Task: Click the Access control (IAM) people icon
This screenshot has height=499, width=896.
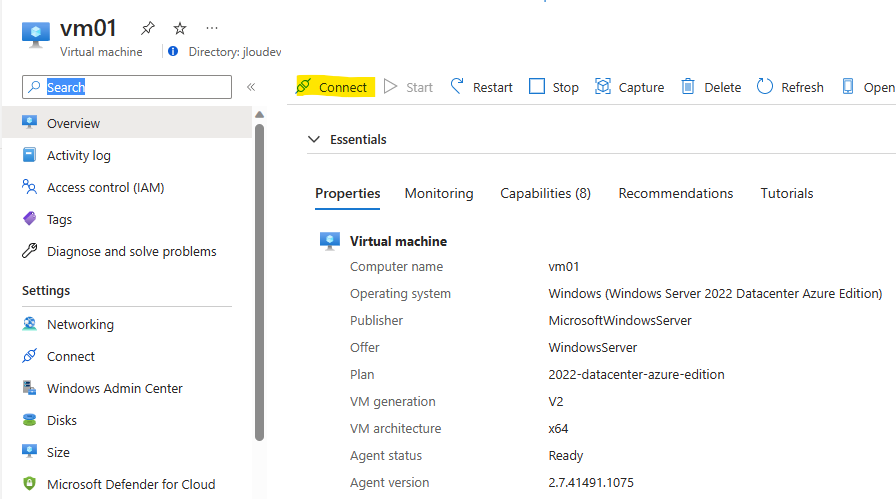Action: pyautogui.click(x=30, y=186)
